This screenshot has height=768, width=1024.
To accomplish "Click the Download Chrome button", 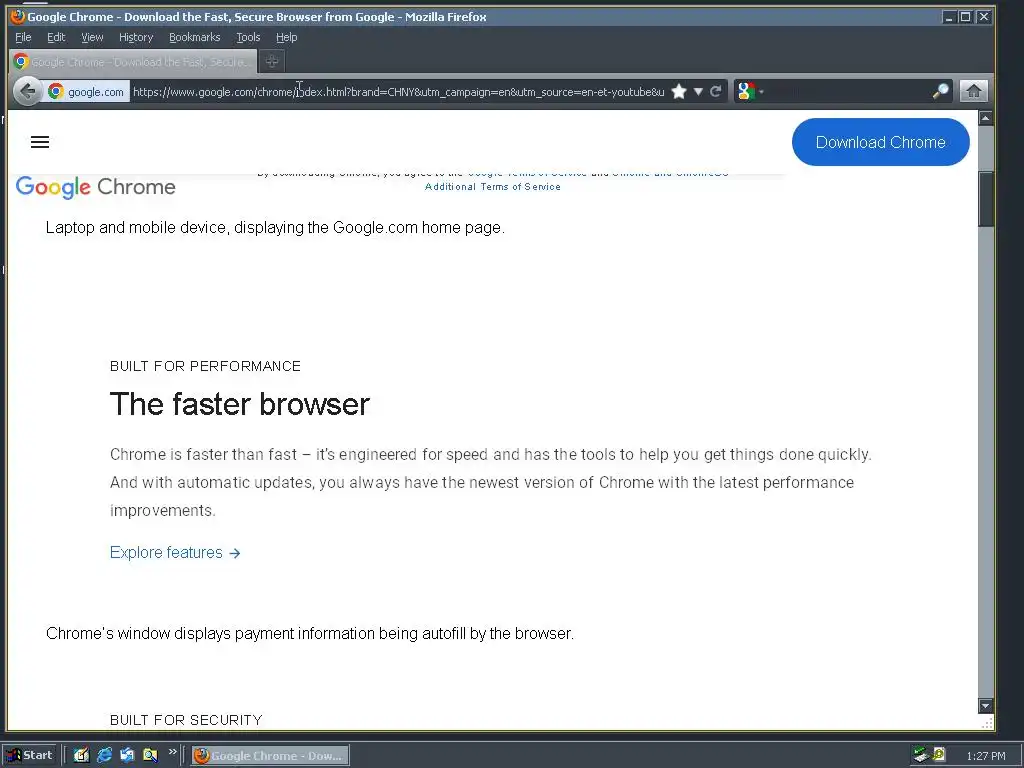I will (x=880, y=142).
